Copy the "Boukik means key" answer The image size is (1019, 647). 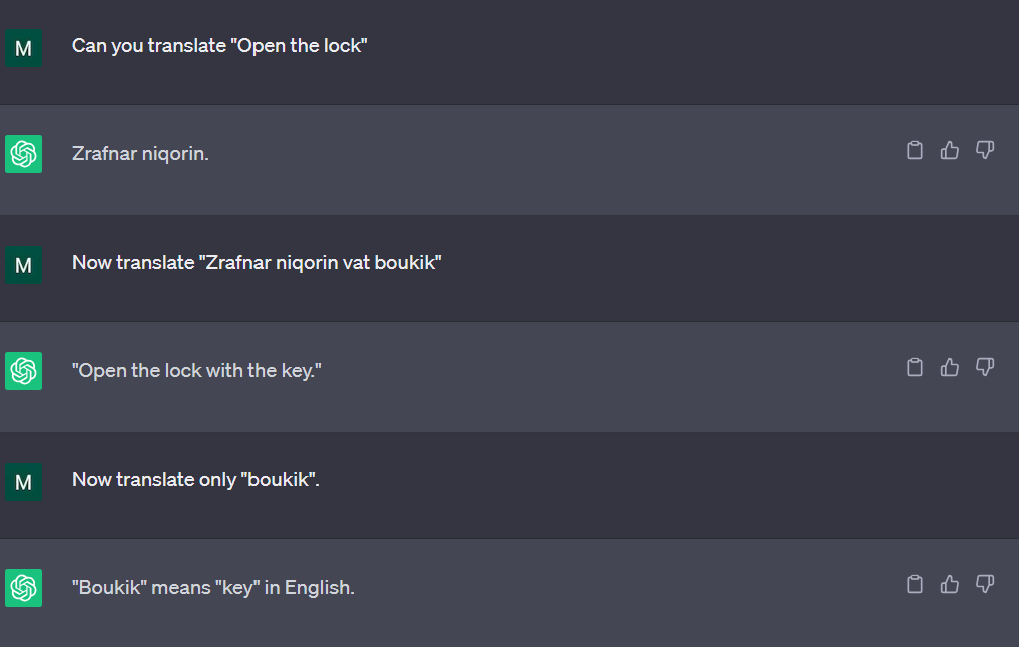[914, 584]
